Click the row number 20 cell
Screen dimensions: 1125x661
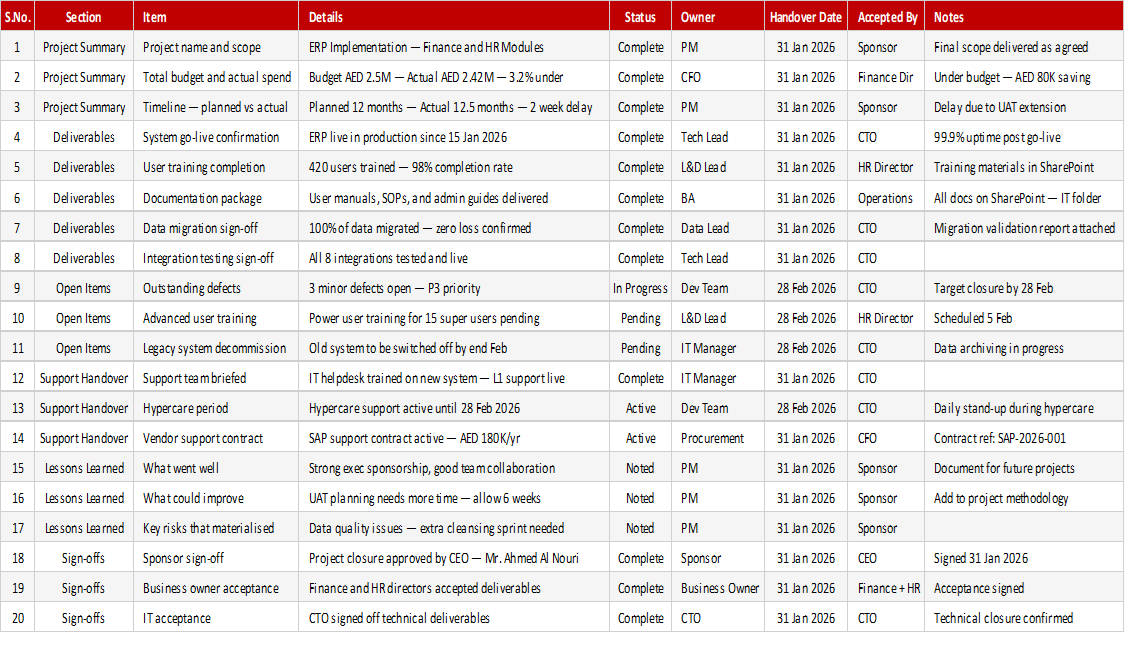[x=17, y=619]
